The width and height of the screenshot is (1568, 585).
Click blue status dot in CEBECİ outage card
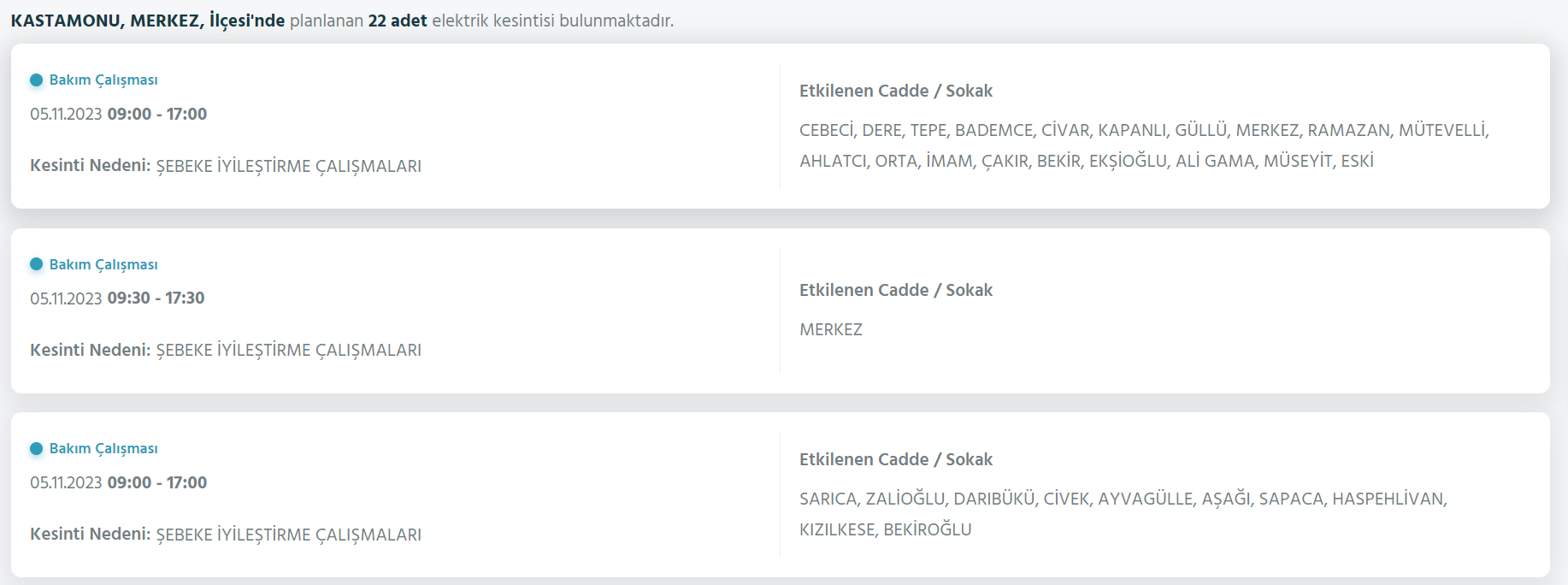coord(36,80)
